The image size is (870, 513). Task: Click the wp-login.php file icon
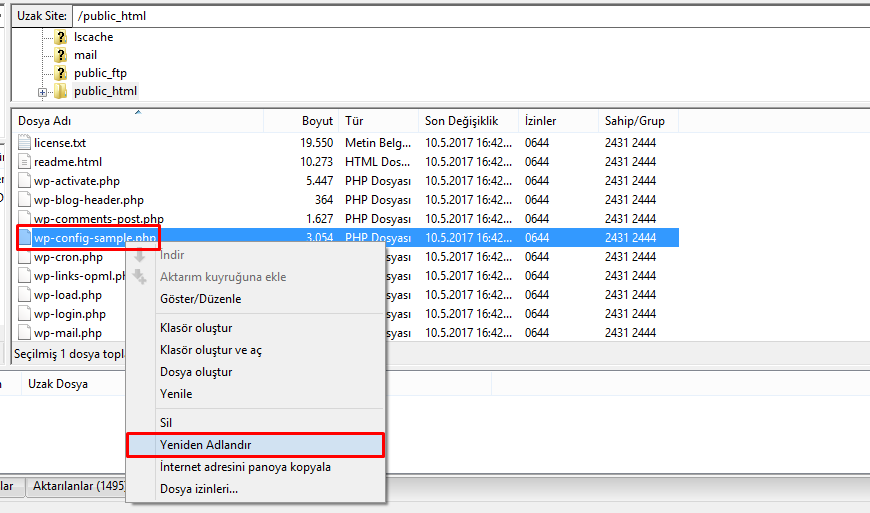pos(25,314)
